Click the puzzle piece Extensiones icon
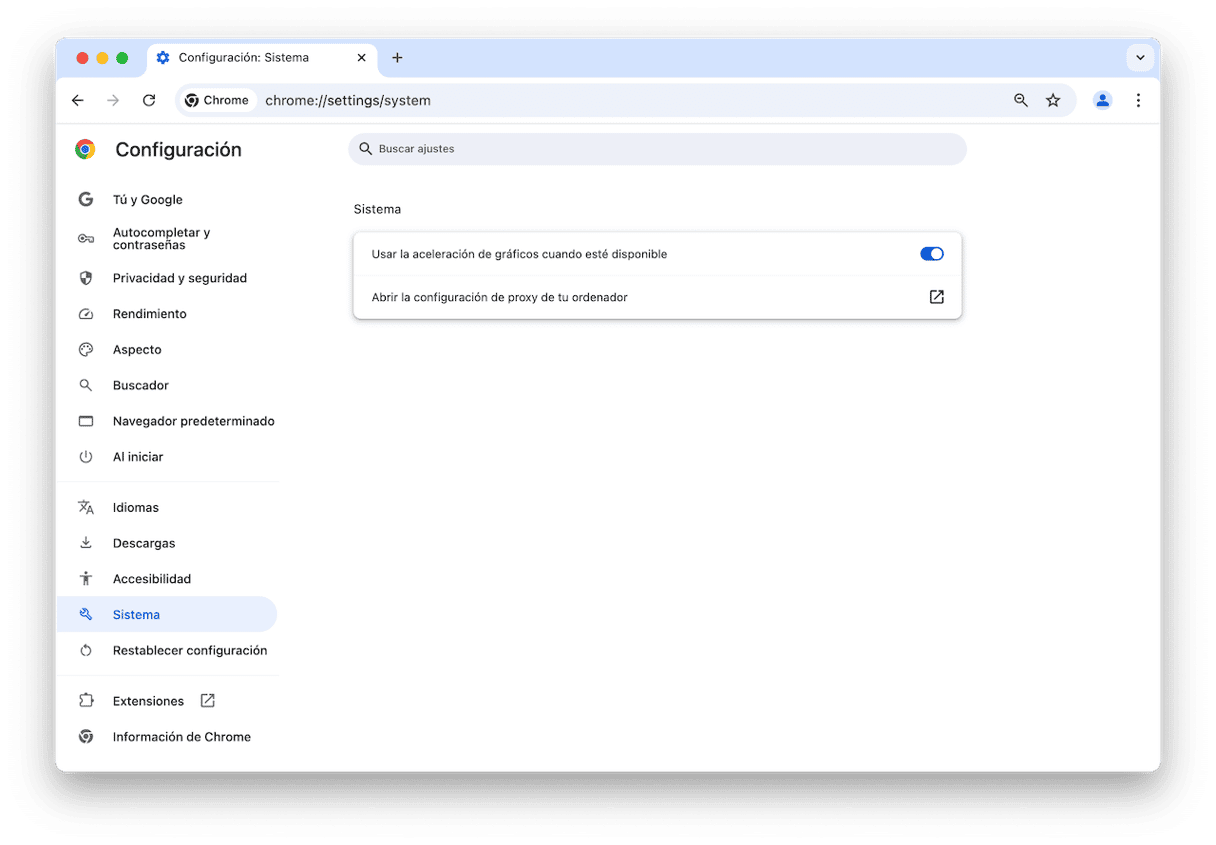Viewport: 1216px width, 845px height. (86, 701)
